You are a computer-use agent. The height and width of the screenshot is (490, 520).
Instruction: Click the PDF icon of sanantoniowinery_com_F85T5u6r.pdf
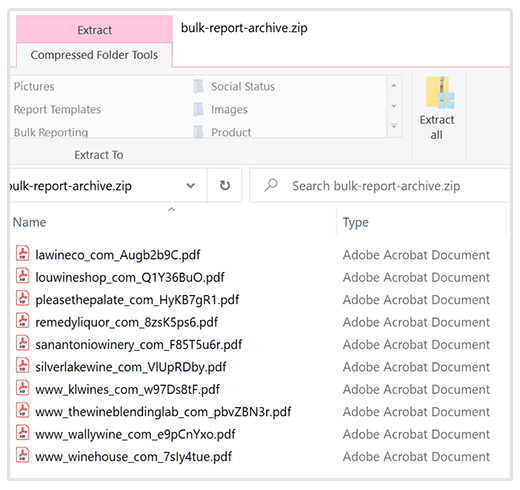coord(23,343)
